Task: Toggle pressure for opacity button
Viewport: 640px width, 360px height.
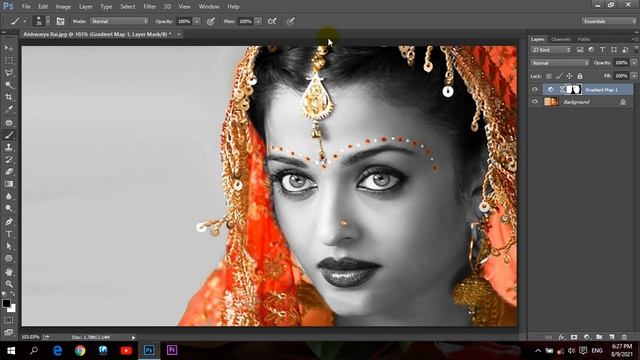Action: tap(211, 21)
